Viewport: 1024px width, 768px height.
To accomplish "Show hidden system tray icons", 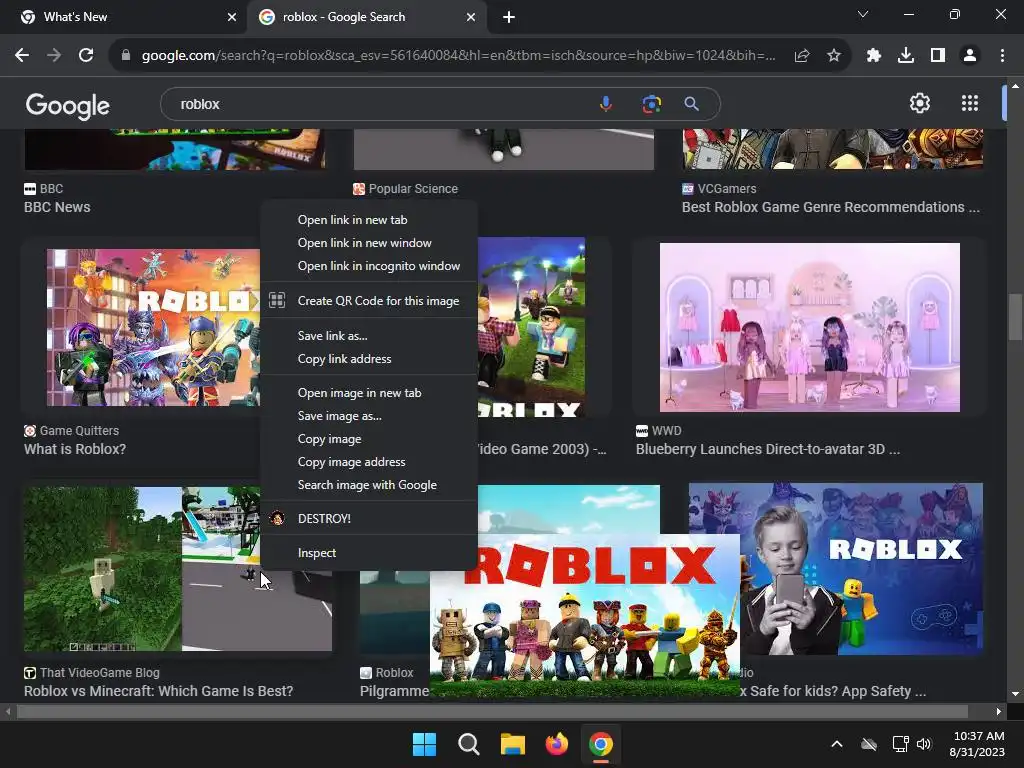I will 837,744.
